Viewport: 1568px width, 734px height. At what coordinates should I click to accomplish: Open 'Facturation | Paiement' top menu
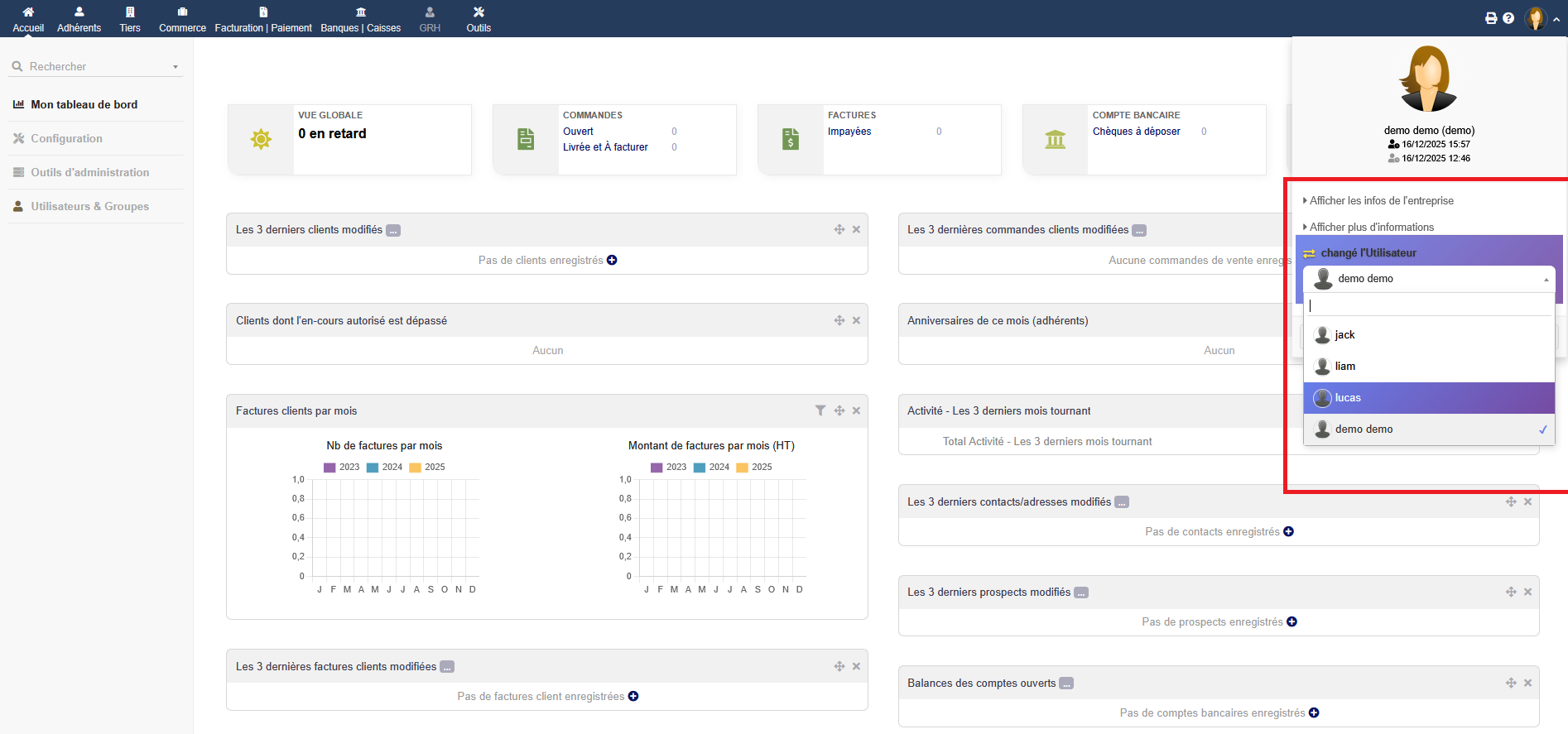pyautogui.click(x=263, y=19)
